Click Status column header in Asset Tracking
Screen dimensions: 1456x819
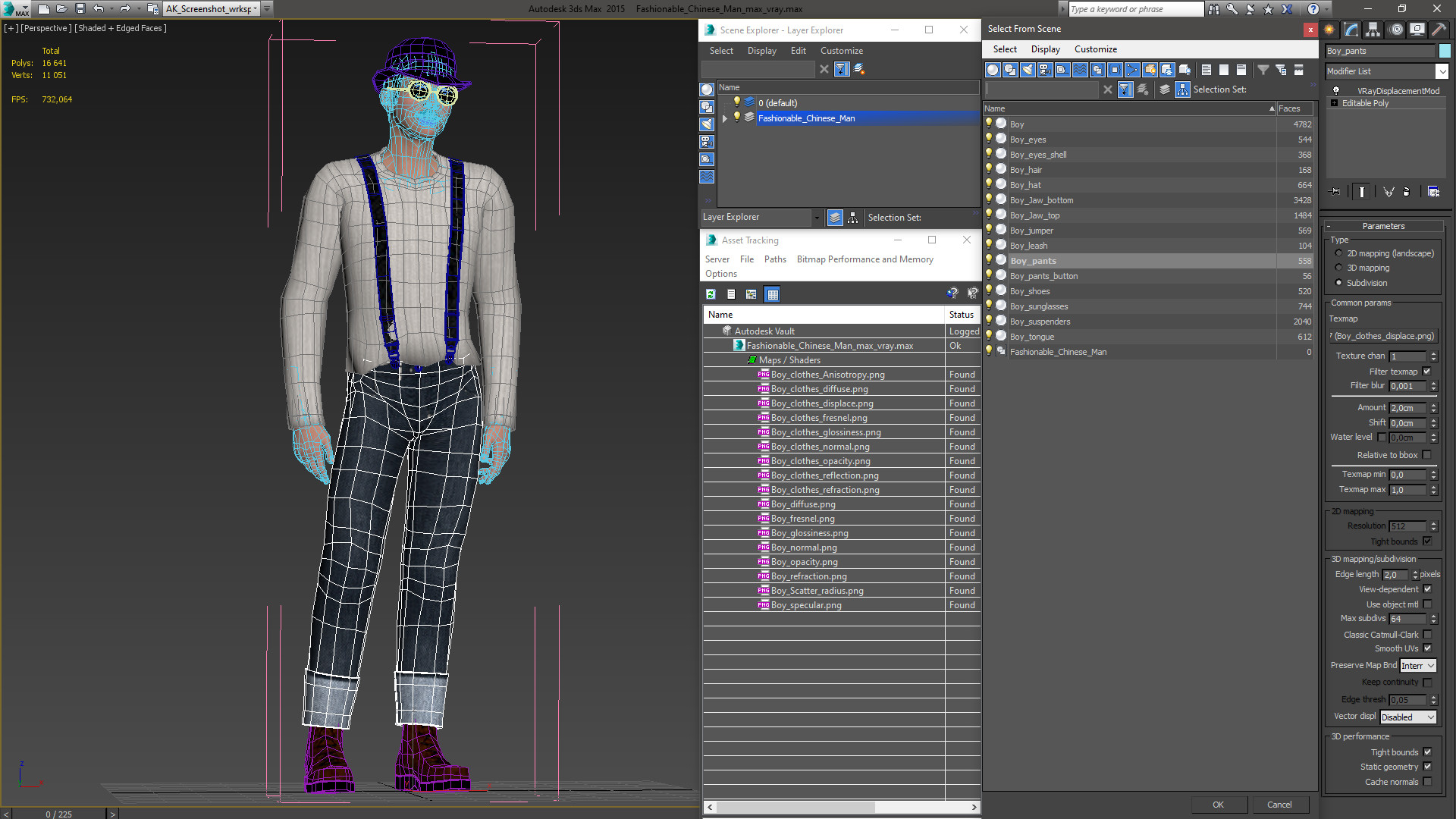(x=962, y=315)
